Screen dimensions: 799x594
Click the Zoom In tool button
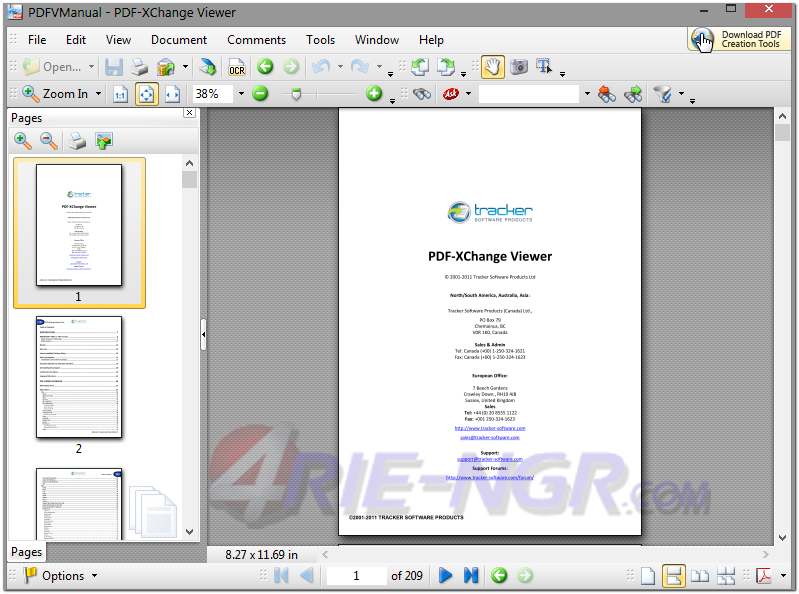(56, 94)
